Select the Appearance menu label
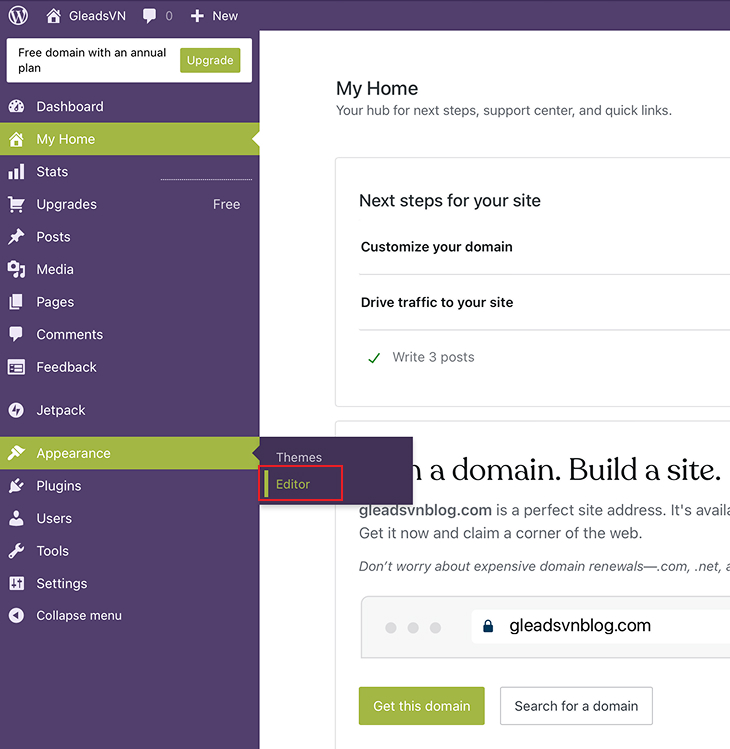Viewport: 730px width, 749px height. click(73, 453)
